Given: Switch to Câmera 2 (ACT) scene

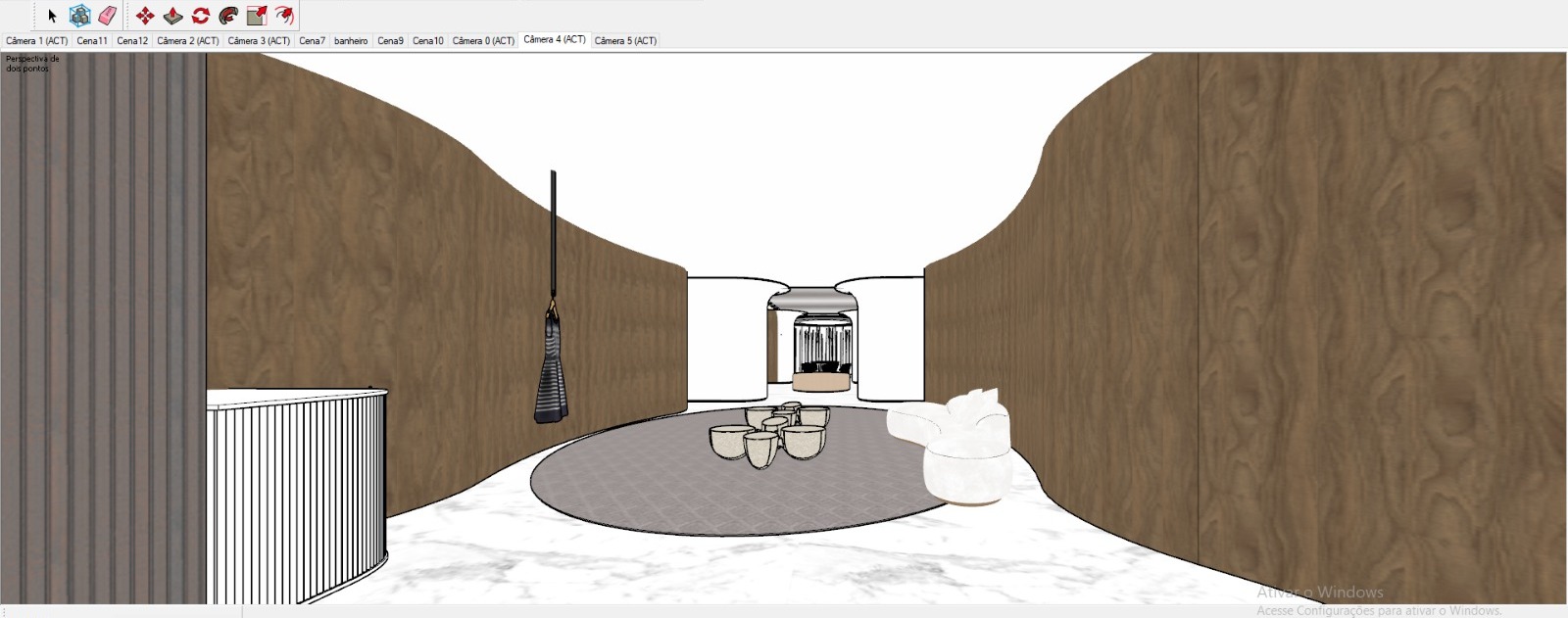Looking at the screenshot, I should click(x=188, y=41).
